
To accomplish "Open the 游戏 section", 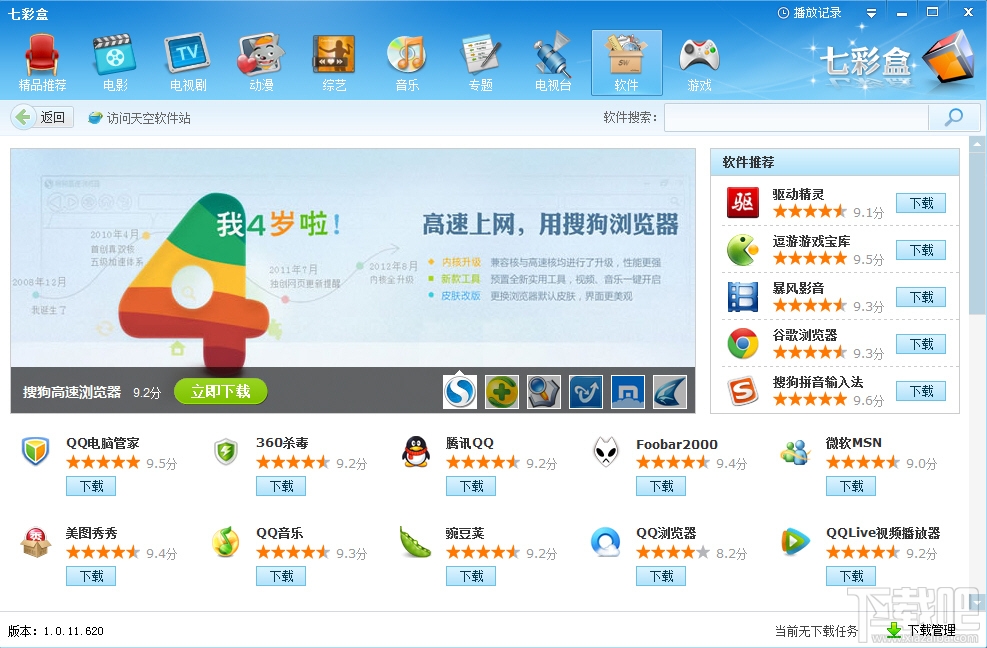I will pyautogui.click(x=699, y=63).
